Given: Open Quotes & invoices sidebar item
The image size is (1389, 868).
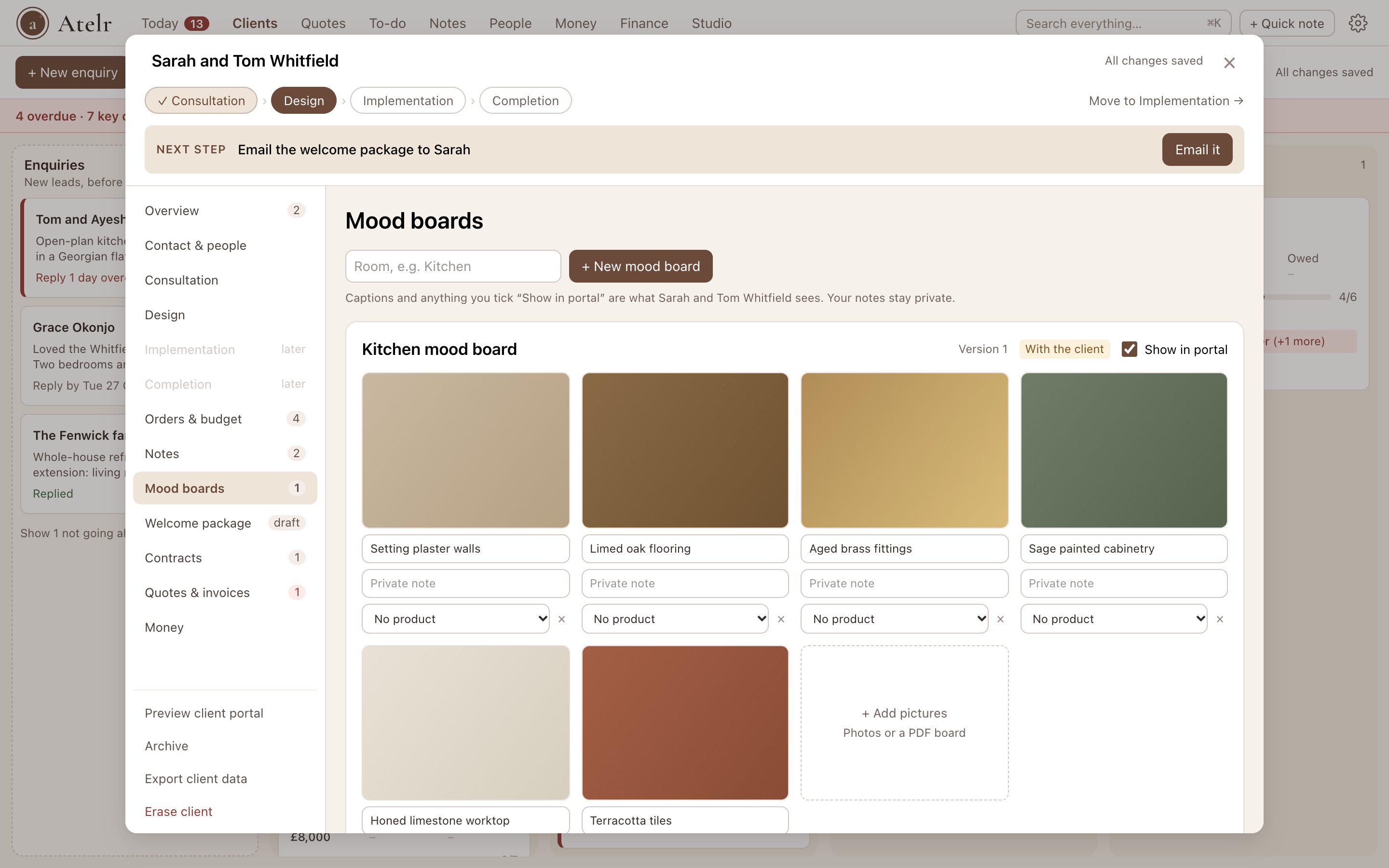Looking at the screenshot, I should pyautogui.click(x=225, y=592).
